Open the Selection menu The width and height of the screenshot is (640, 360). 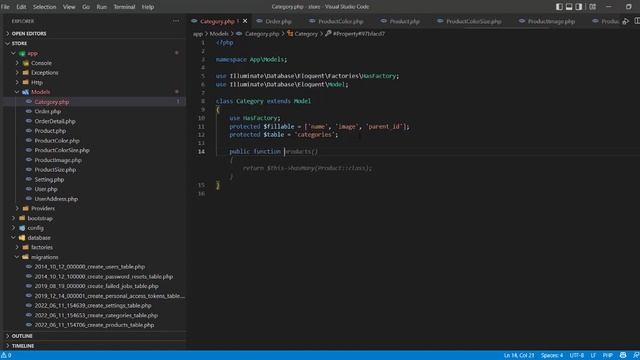coord(44,7)
